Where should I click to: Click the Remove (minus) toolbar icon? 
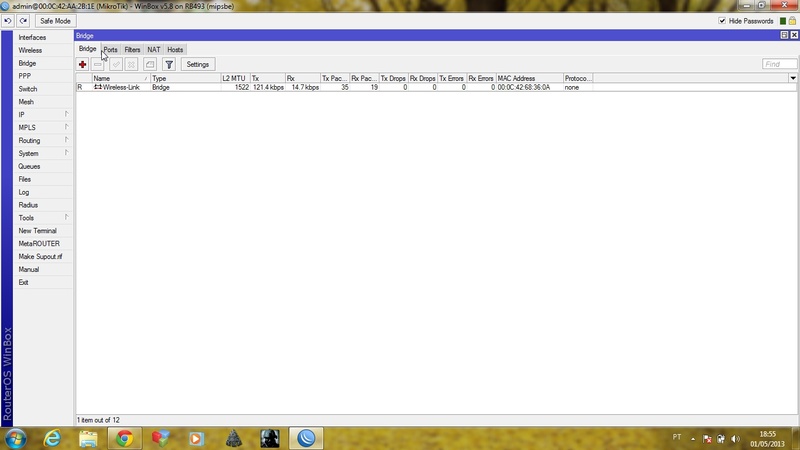click(x=98, y=64)
